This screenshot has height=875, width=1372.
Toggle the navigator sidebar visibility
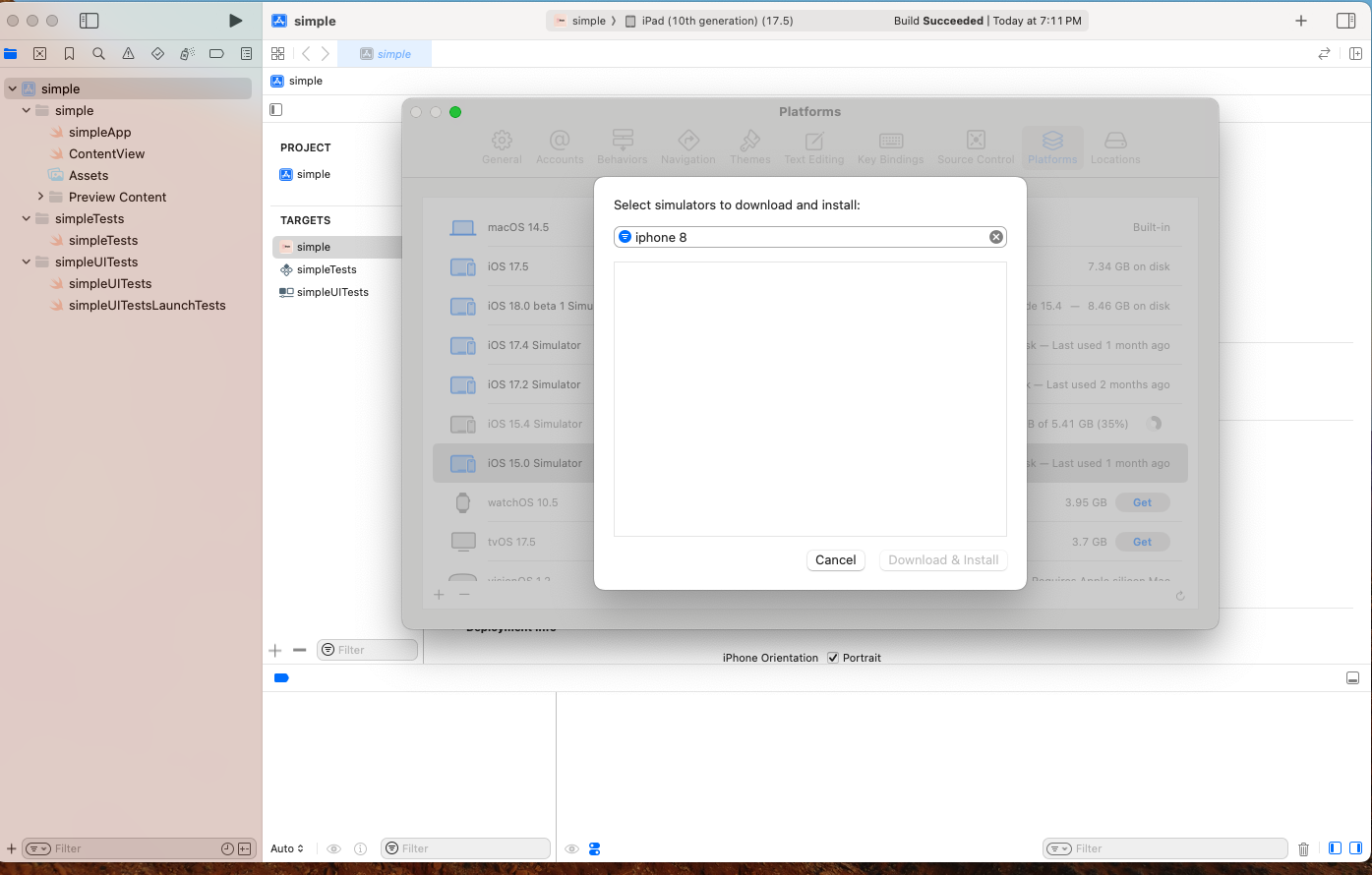point(89,21)
